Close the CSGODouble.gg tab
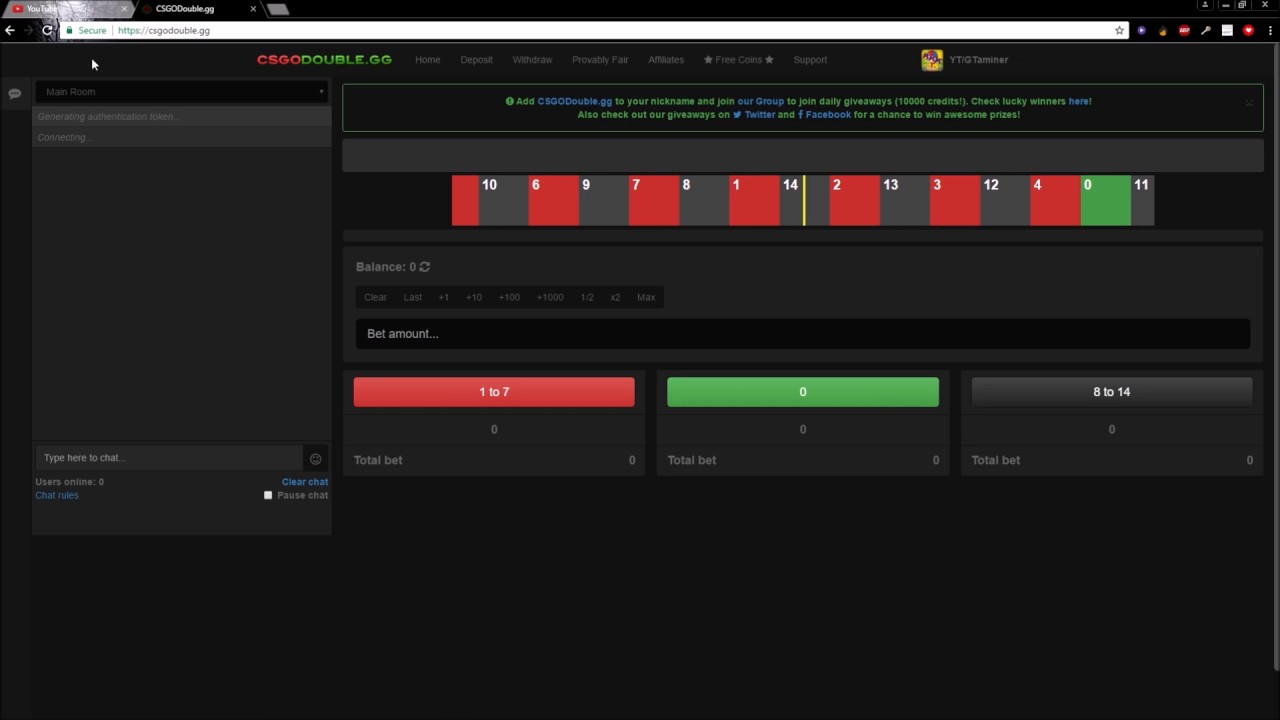The image size is (1280, 720). point(253,9)
